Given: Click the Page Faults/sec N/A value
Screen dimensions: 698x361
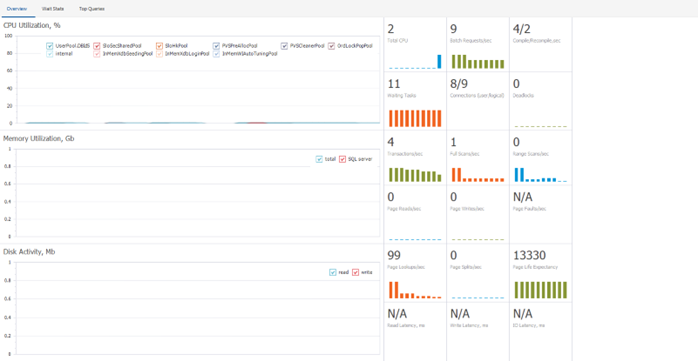Looking at the screenshot, I should click(523, 197).
